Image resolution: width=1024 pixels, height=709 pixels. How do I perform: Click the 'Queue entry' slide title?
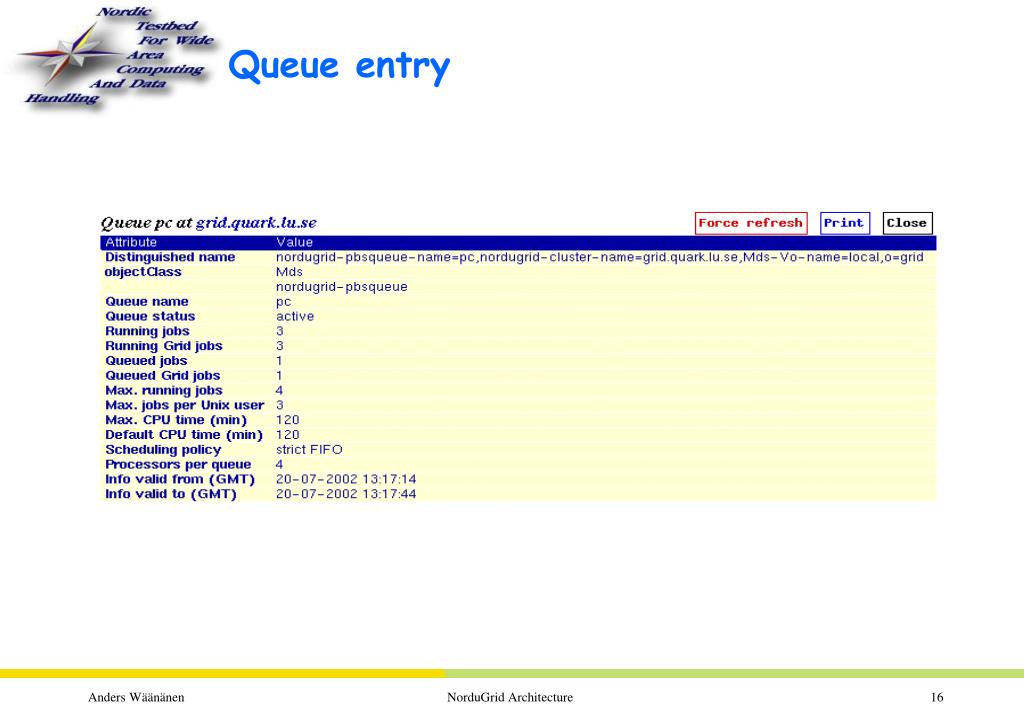[340, 66]
